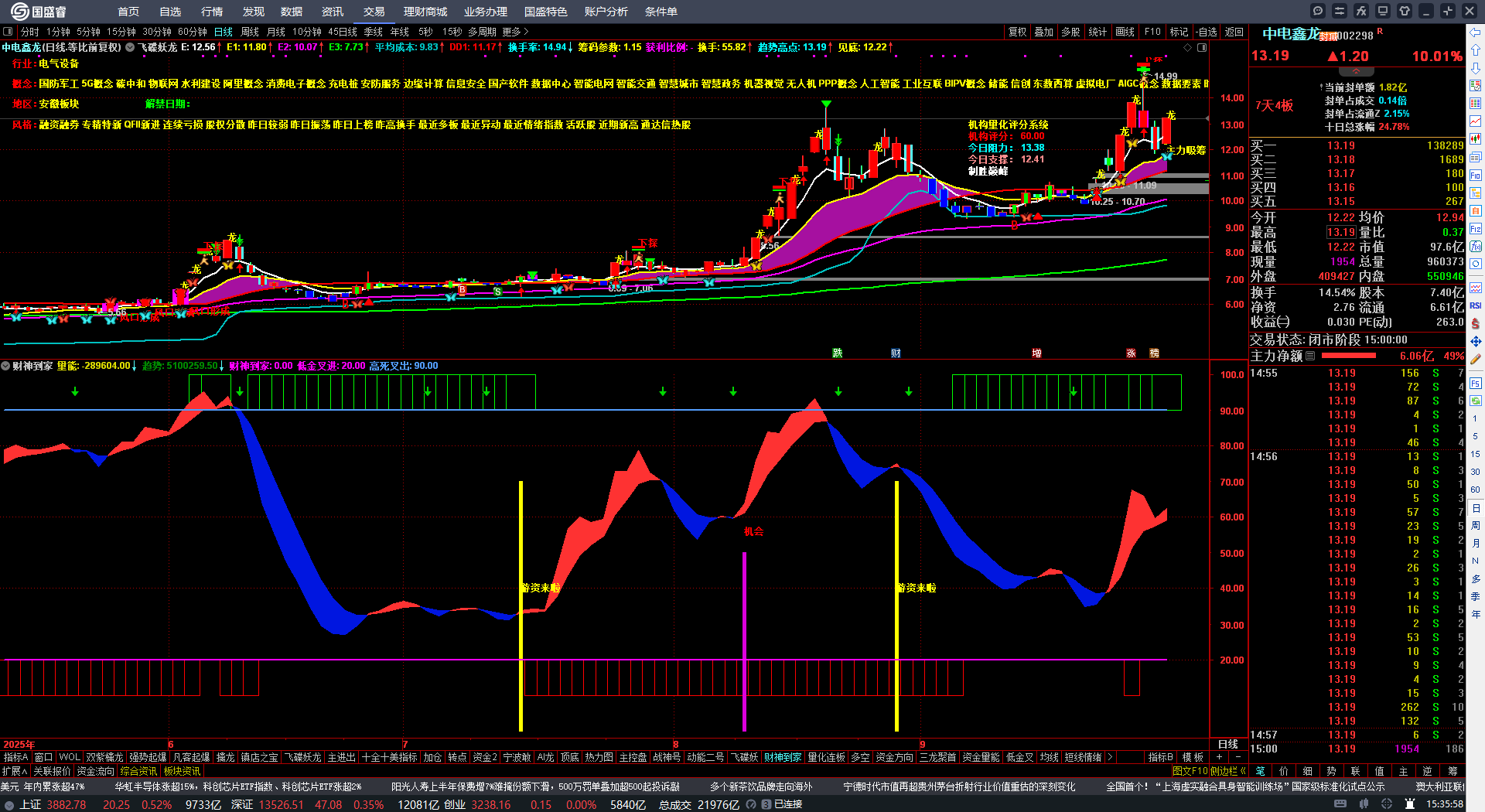Click the blue four-arrow move icon in sidebar
The height and width of the screenshot is (812, 1485).
click(x=1476, y=341)
